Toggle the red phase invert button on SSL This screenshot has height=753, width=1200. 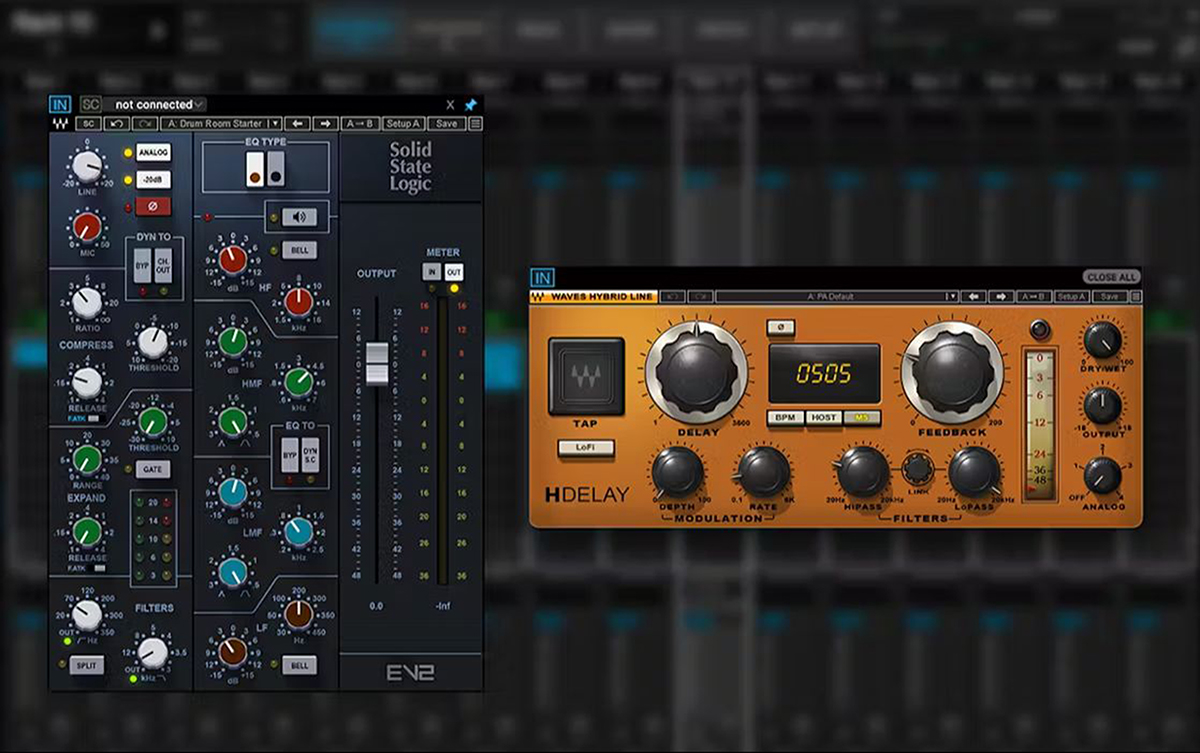click(x=153, y=206)
